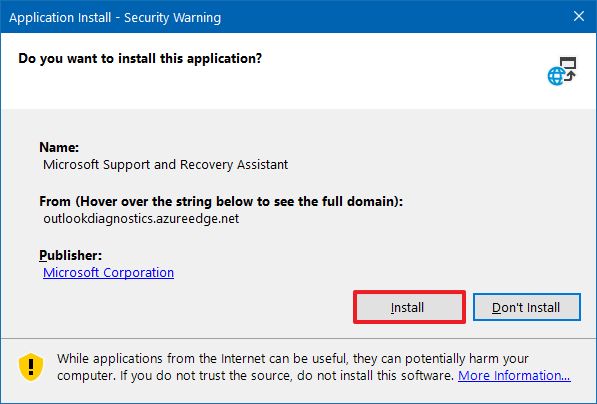Click the Application Install title bar text
Viewport: 597px width, 404px height.
click(x=115, y=18)
